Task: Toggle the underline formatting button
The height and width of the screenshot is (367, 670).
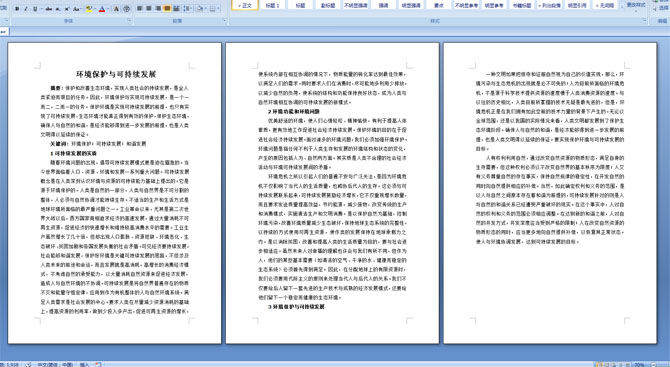Action: pyautogui.click(x=35, y=9)
